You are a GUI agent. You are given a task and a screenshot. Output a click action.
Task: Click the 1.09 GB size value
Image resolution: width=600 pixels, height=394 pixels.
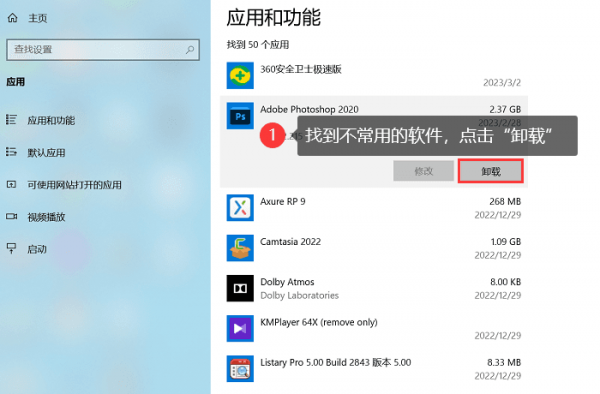pyautogui.click(x=506, y=242)
